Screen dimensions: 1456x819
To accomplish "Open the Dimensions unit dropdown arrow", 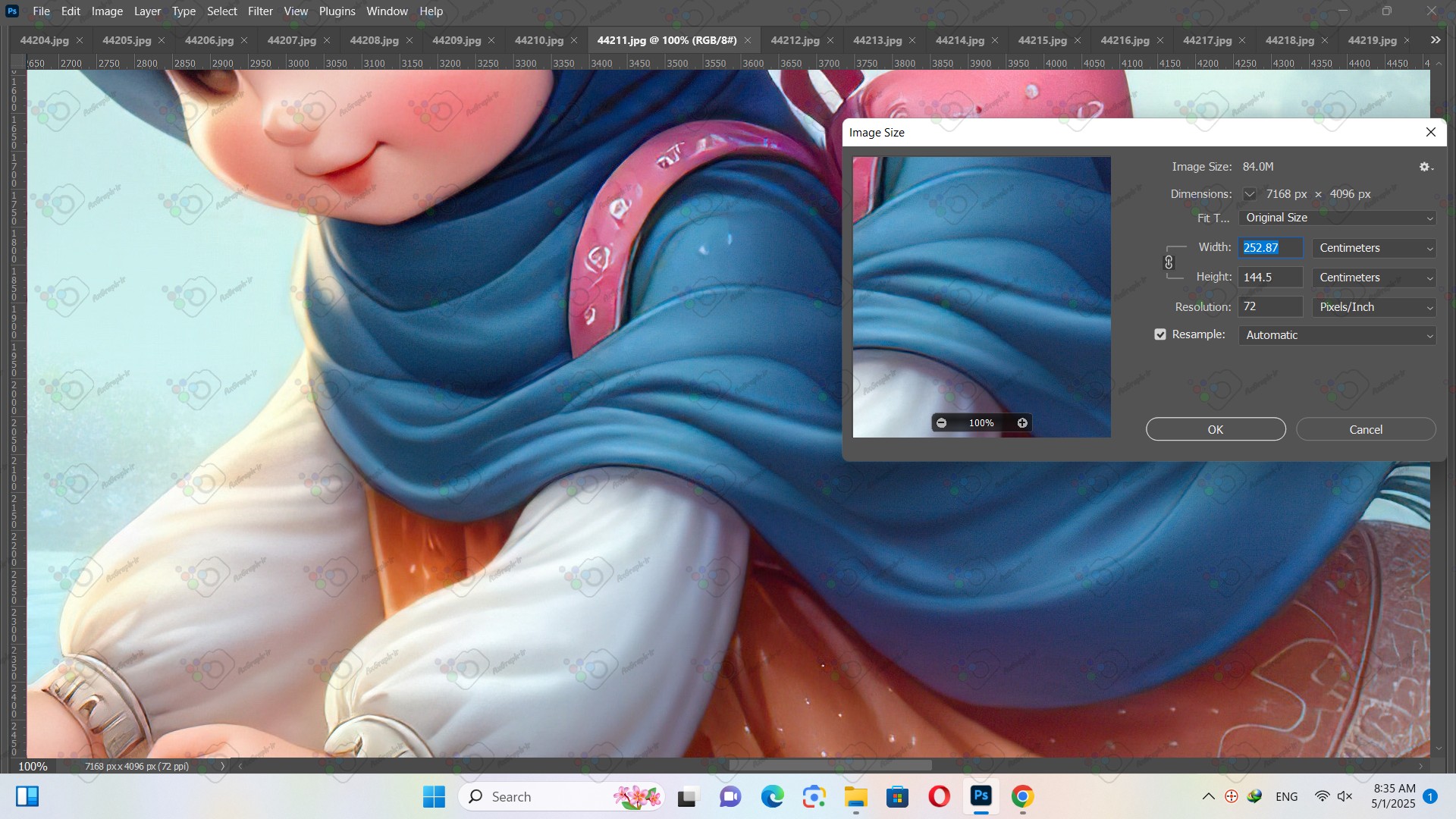I will pos(1250,194).
